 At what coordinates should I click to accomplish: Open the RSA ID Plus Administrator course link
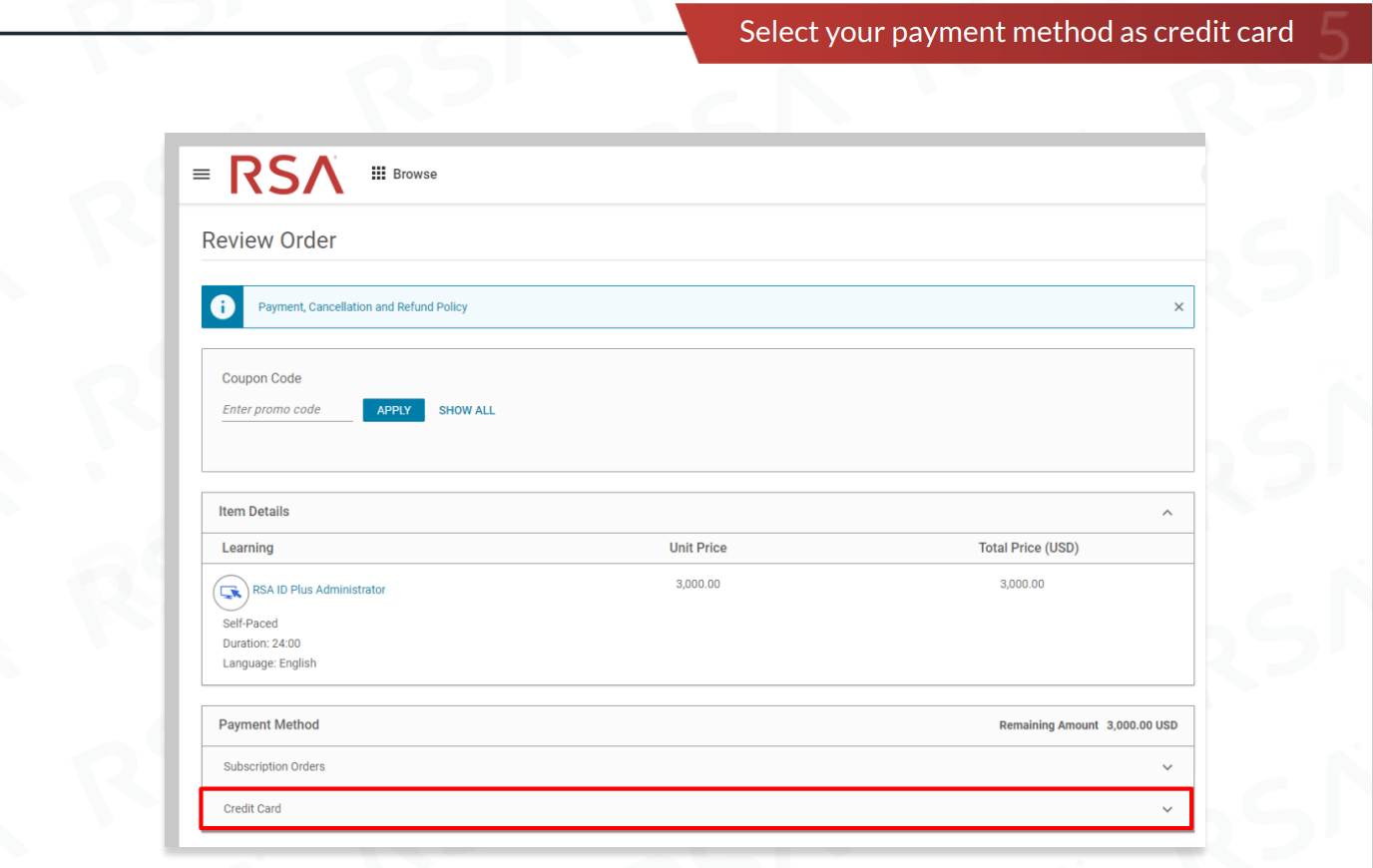tap(318, 590)
